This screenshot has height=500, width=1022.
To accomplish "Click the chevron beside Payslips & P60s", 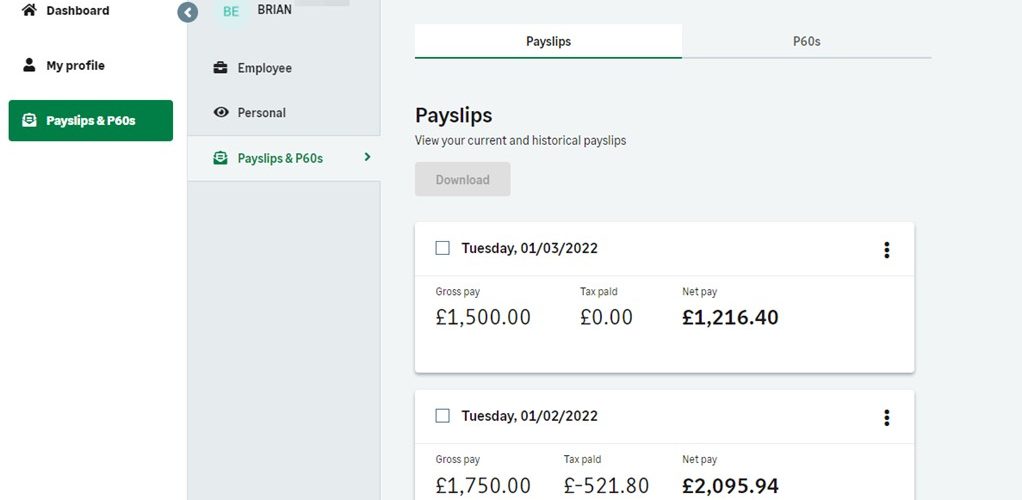I will (x=368, y=157).
